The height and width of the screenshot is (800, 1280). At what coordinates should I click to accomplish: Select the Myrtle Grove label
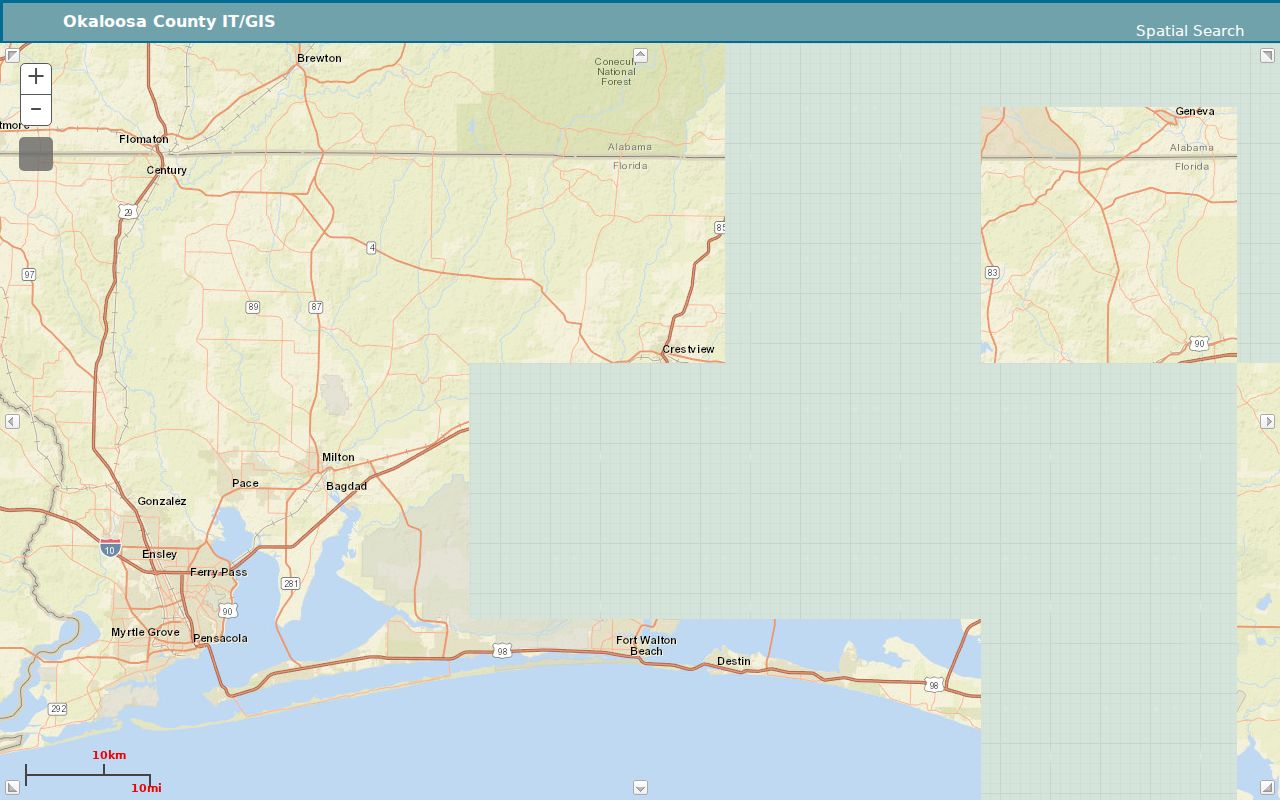[145, 632]
